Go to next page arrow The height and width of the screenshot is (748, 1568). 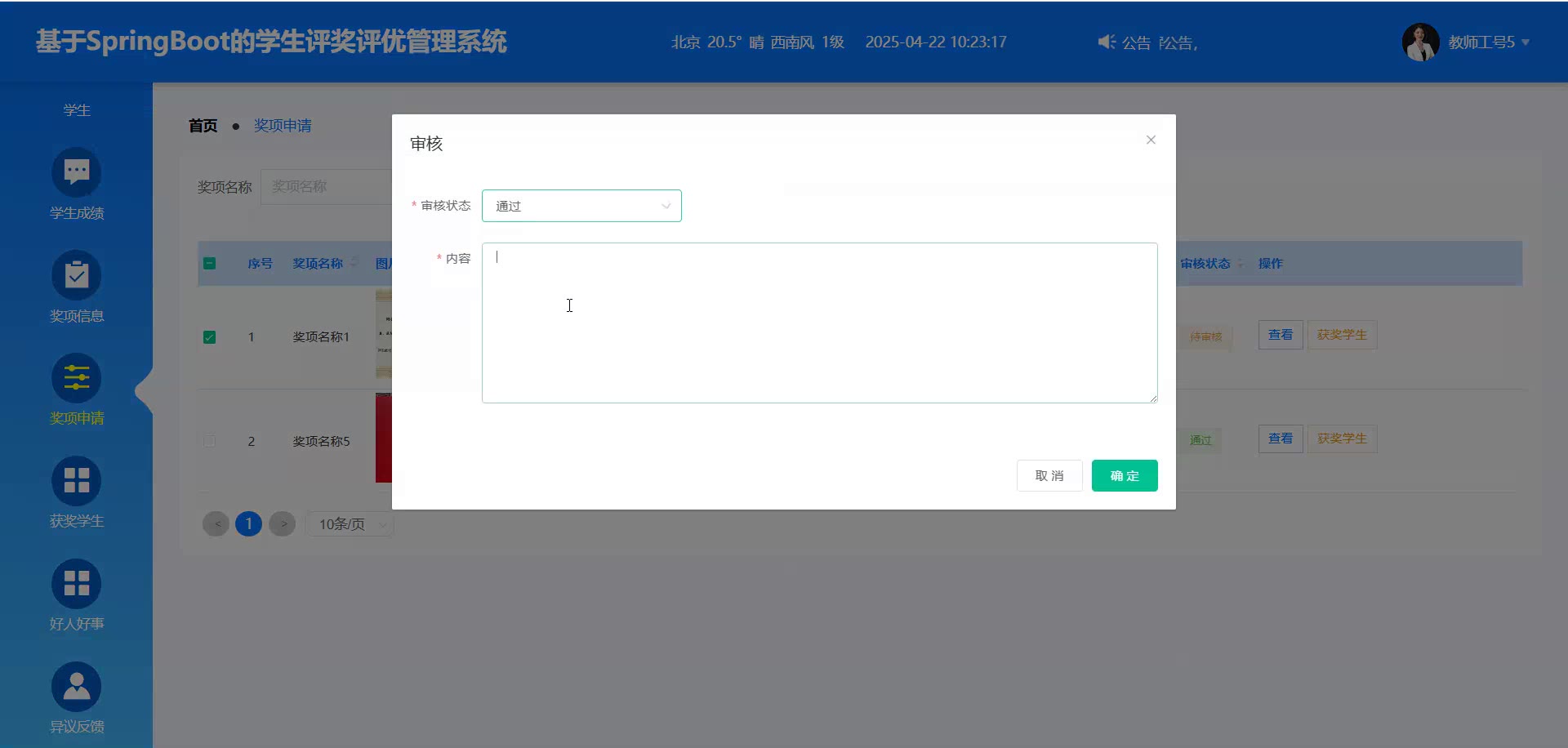click(x=283, y=523)
